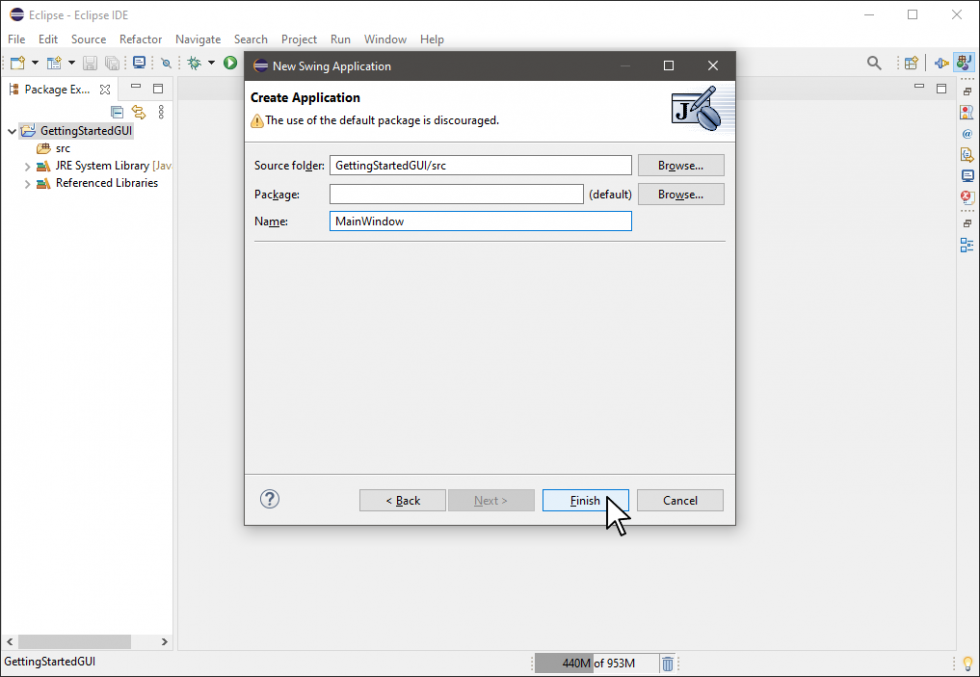Select JRE System Library tree item

(102, 166)
